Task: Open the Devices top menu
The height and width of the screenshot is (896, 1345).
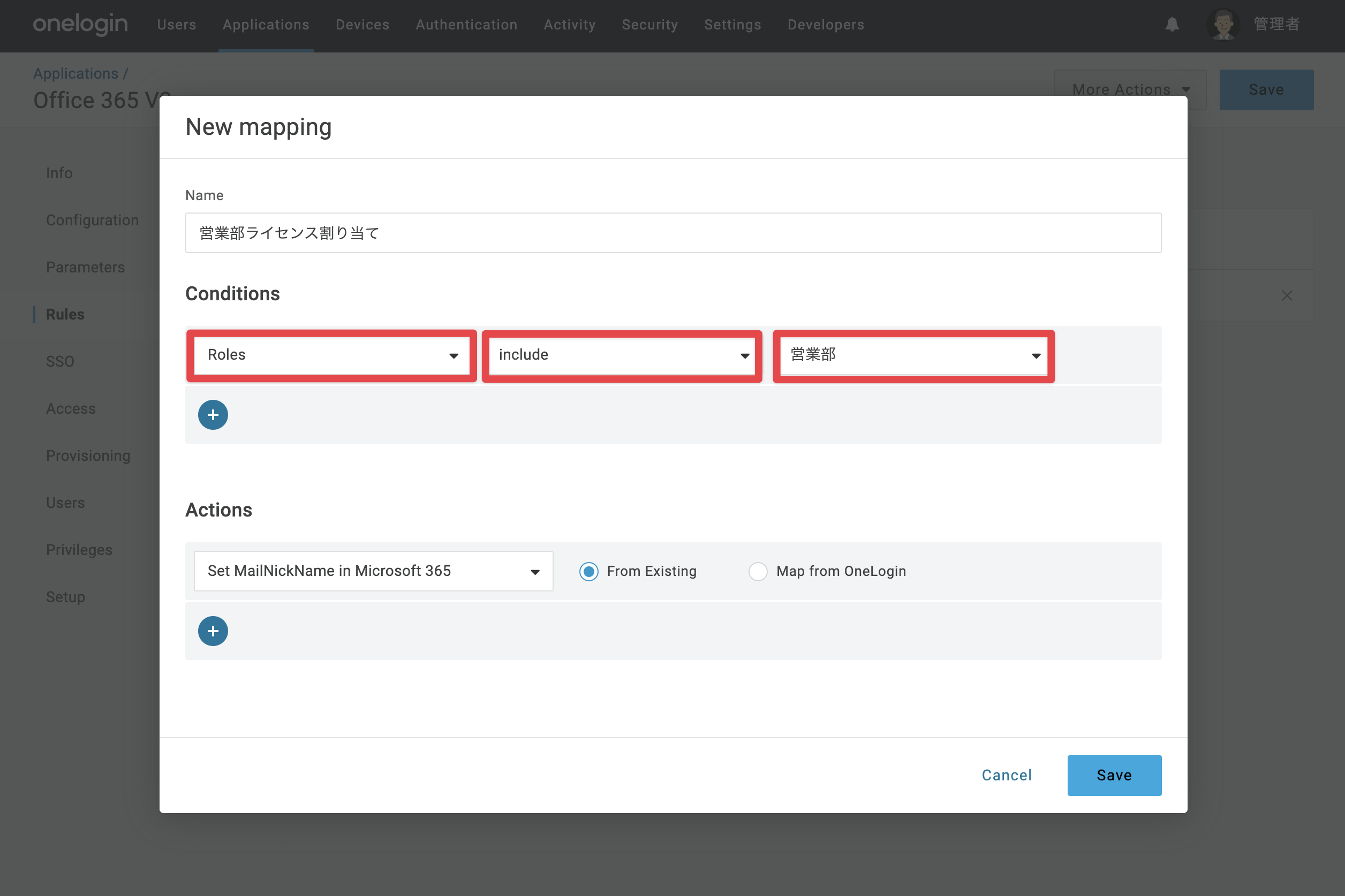Action: (x=362, y=25)
